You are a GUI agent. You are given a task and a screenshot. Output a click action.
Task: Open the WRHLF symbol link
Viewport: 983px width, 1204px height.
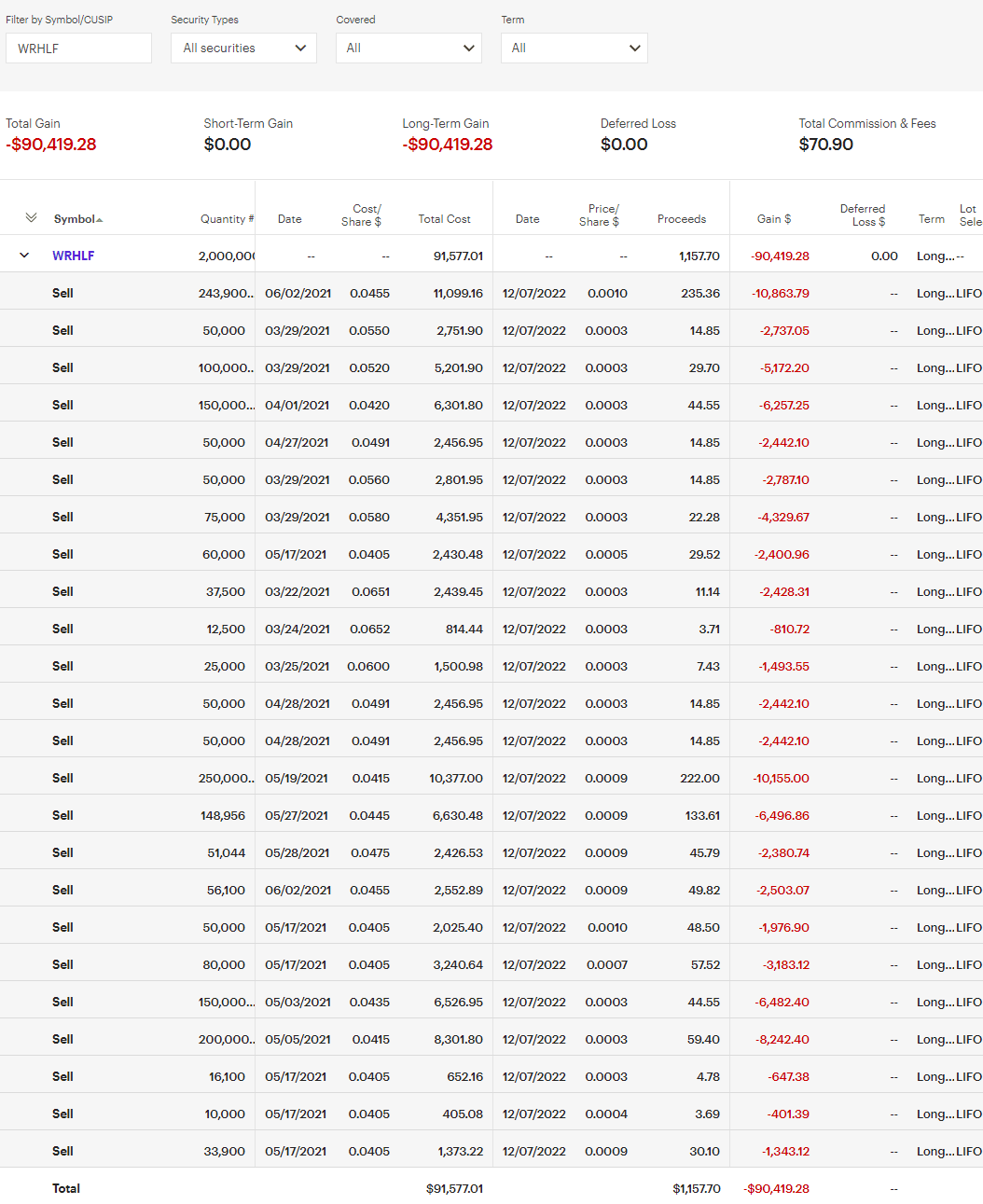(x=74, y=256)
